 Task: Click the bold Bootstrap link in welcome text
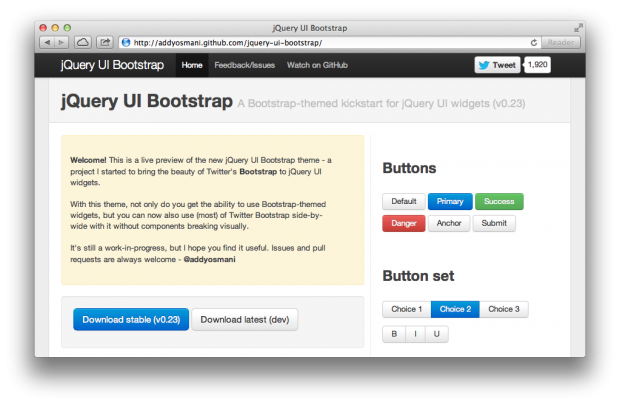click(x=258, y=172)
